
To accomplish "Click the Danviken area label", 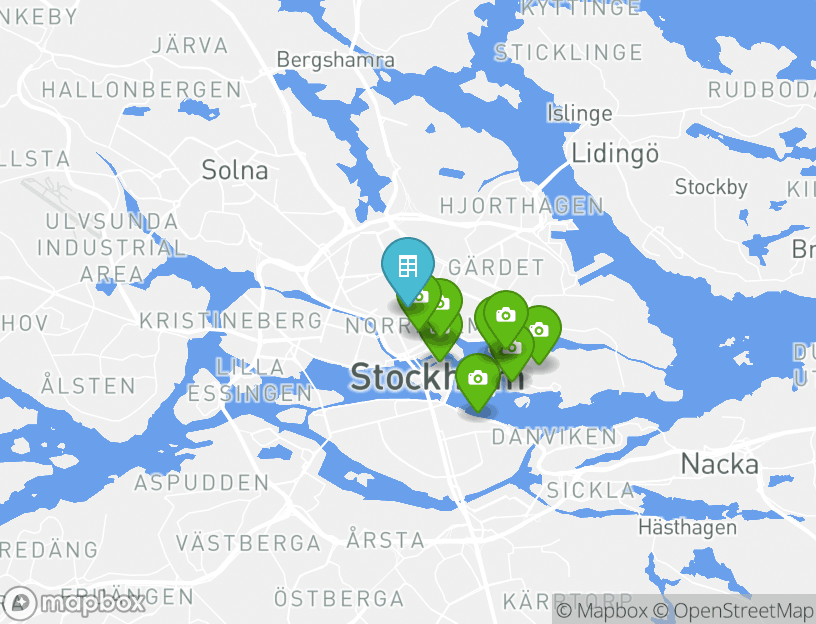I will (555, 437).
